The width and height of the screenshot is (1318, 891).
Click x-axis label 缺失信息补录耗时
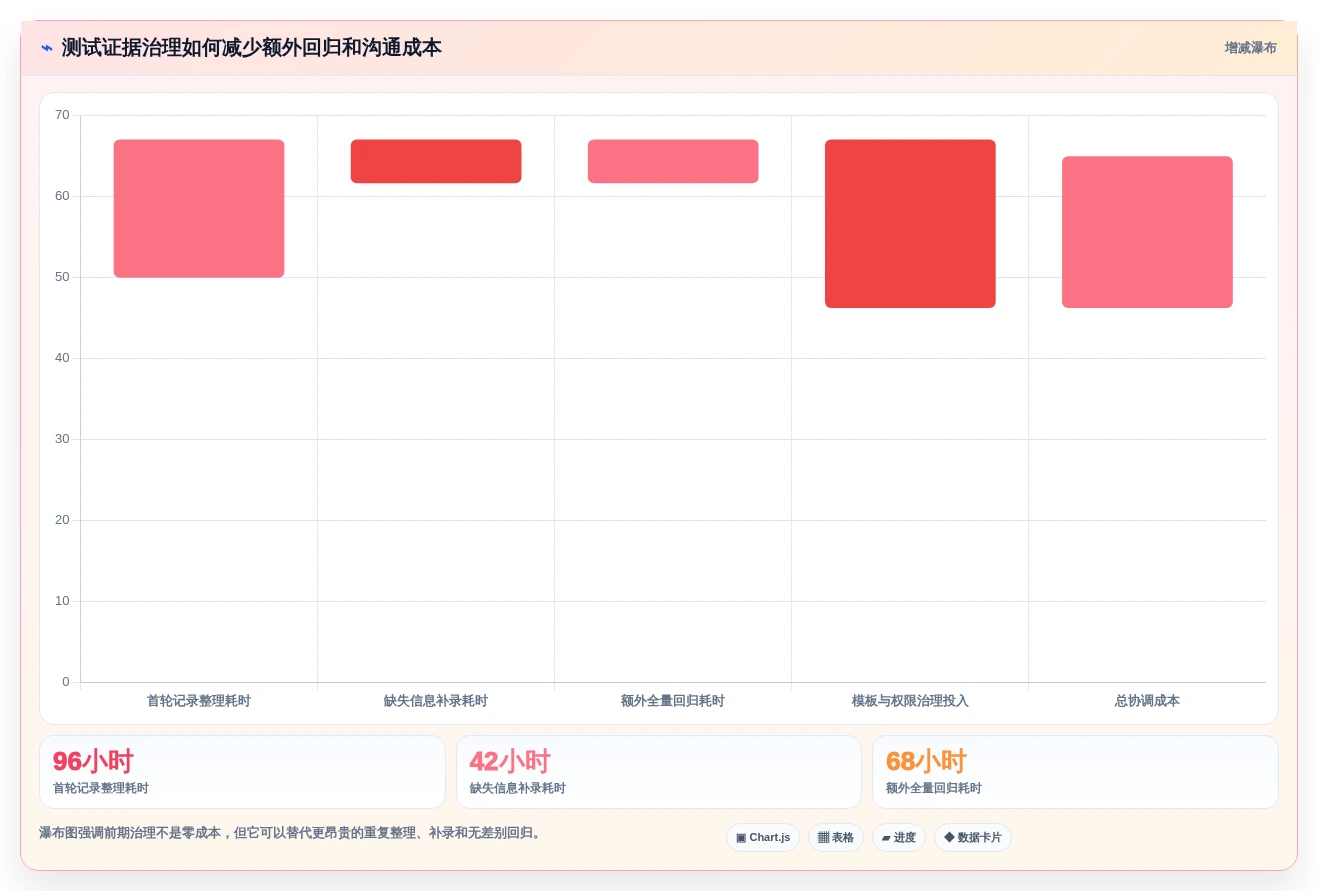coord(436,701)
